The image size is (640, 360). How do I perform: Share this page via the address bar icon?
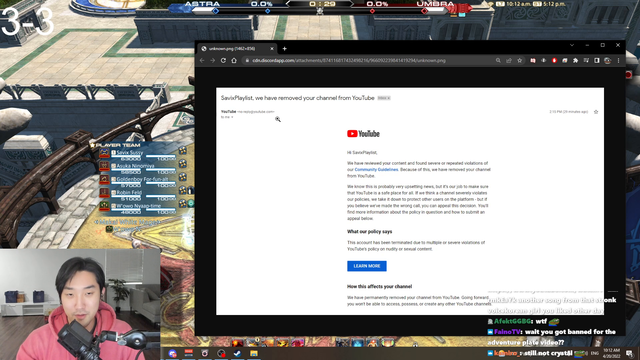click(509, 60)
